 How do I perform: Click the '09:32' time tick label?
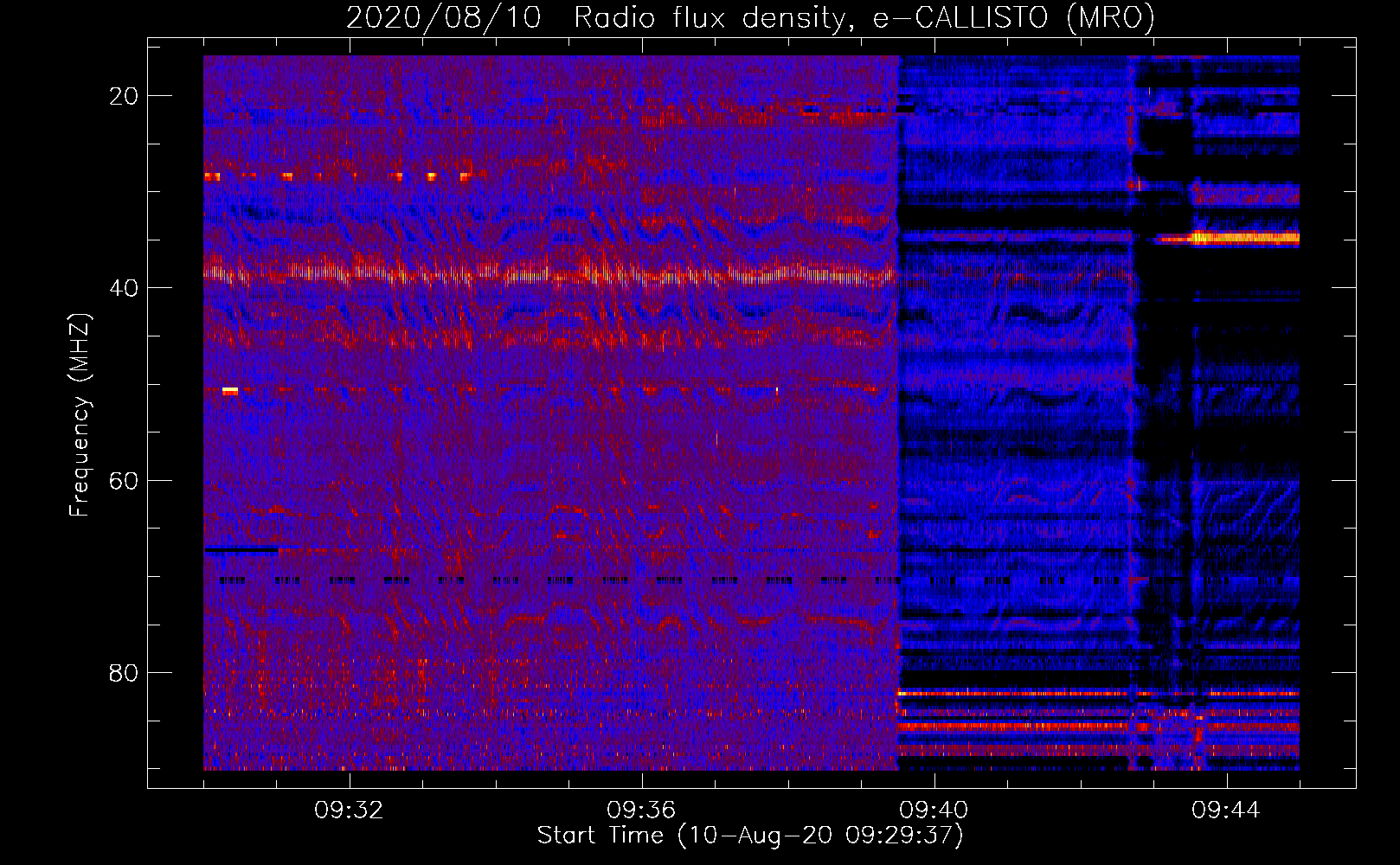point(349,811)
